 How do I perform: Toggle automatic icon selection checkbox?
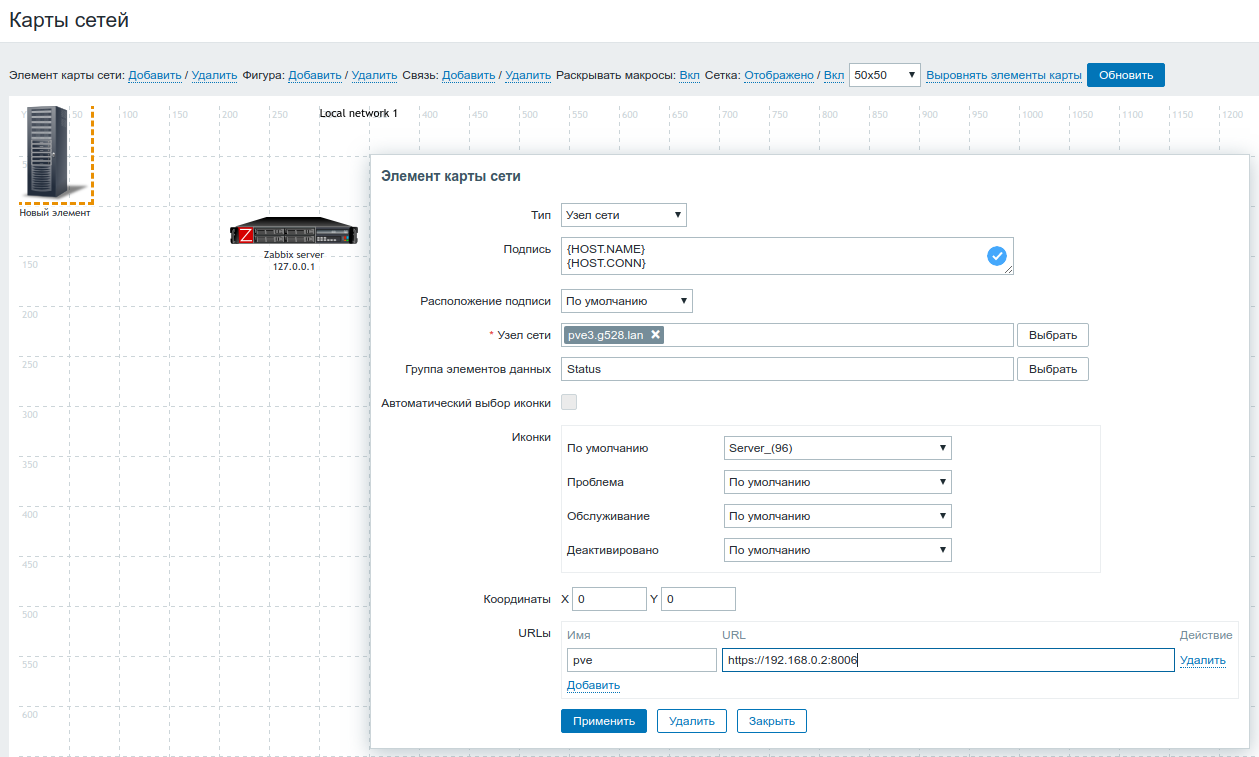(569, 402)
